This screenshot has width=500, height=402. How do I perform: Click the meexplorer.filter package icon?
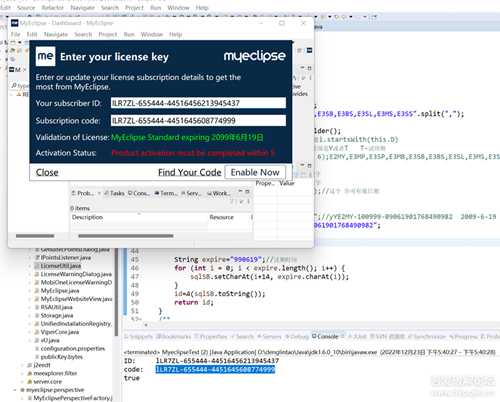30,373
